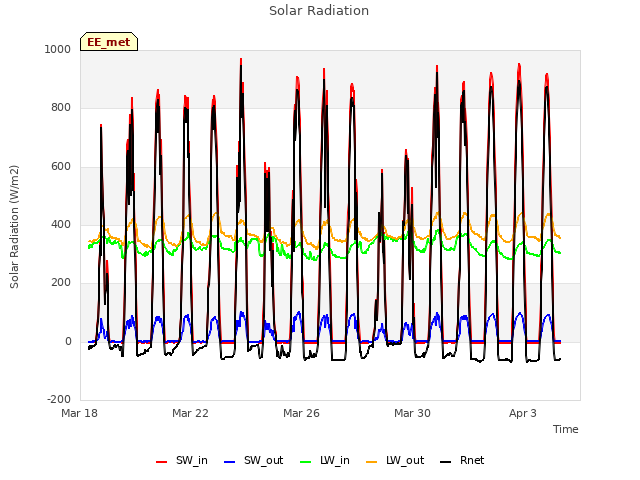Click the Time axis label
Viewport: 640px width, 480px height.
pyautogui.click(x=565, y=429)
